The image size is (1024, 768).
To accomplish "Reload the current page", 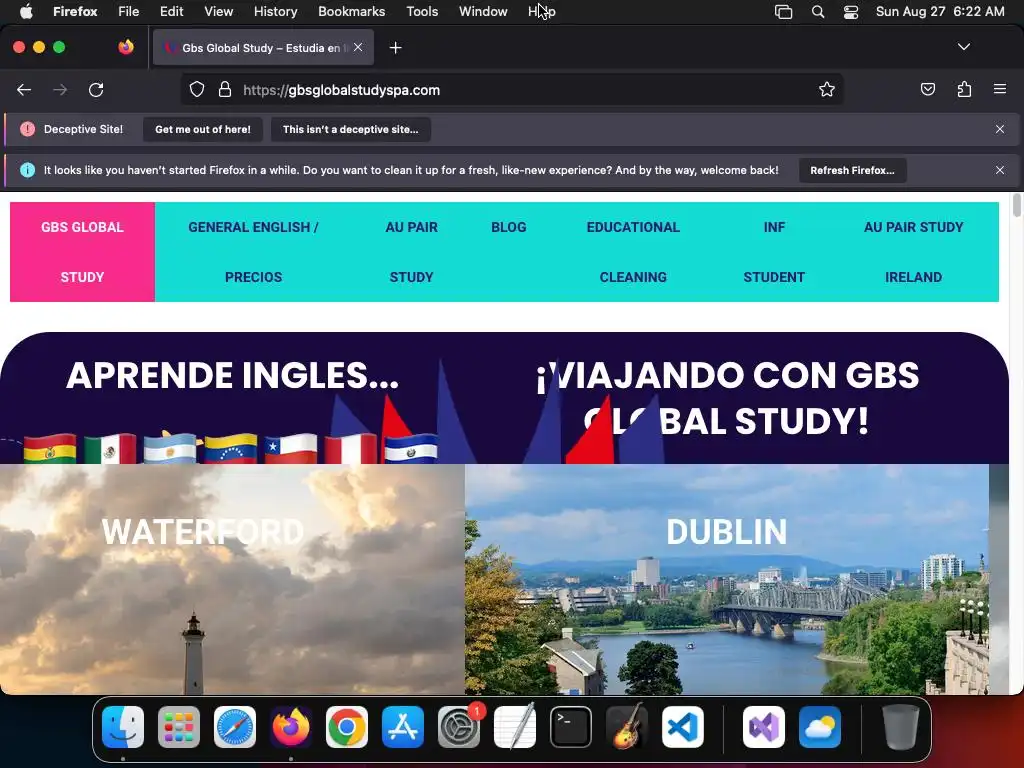I will tap(96, 90).
